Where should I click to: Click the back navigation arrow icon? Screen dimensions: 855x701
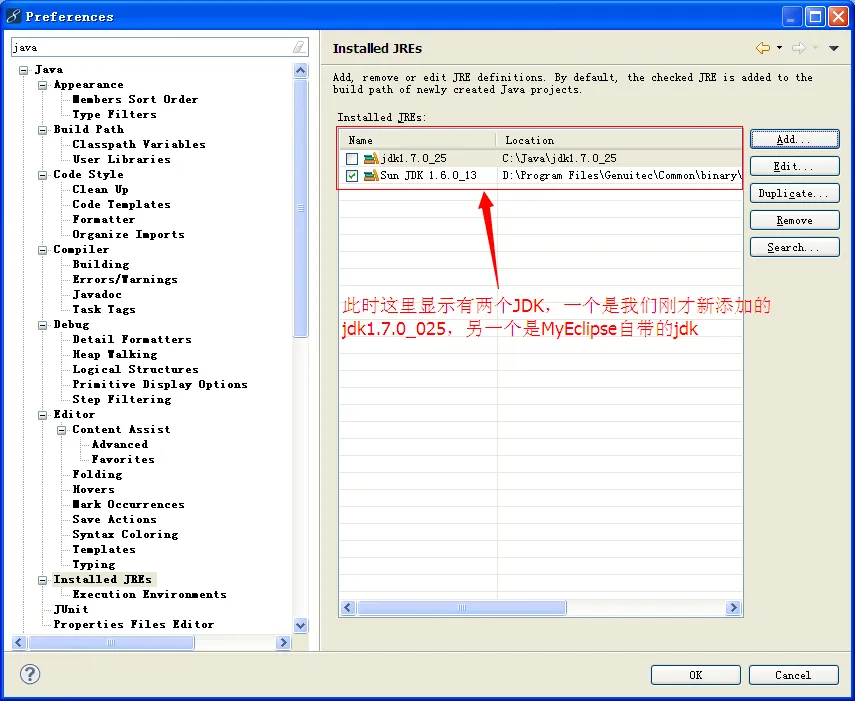pyautogui.click(x=762, y=48)
